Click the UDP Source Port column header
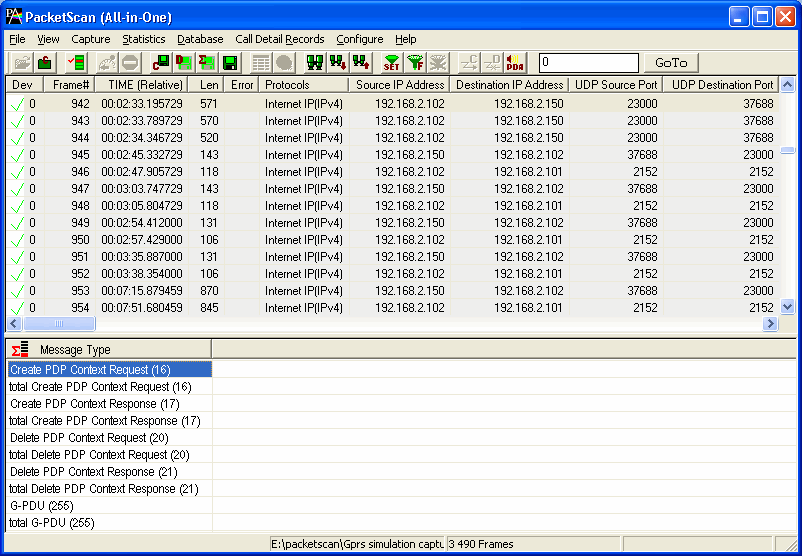The image size is (802, 556). coord(616,85)
